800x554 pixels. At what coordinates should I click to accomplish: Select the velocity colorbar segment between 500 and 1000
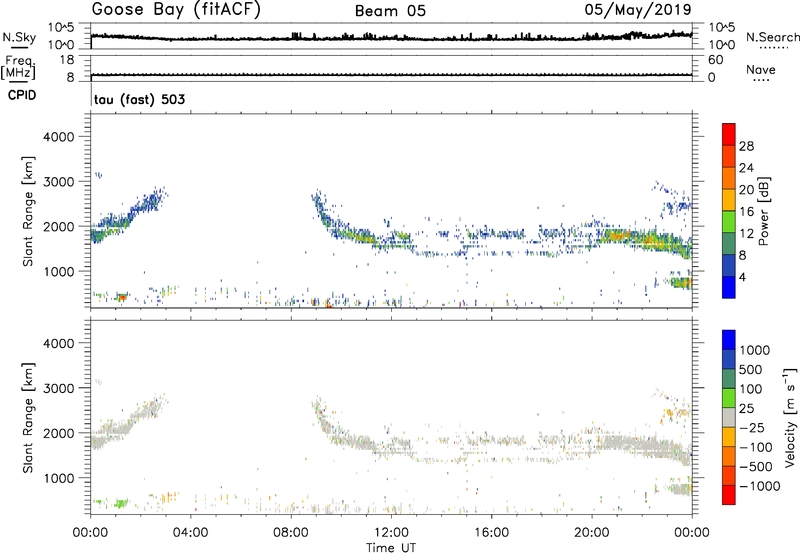[x=729, y=359]
